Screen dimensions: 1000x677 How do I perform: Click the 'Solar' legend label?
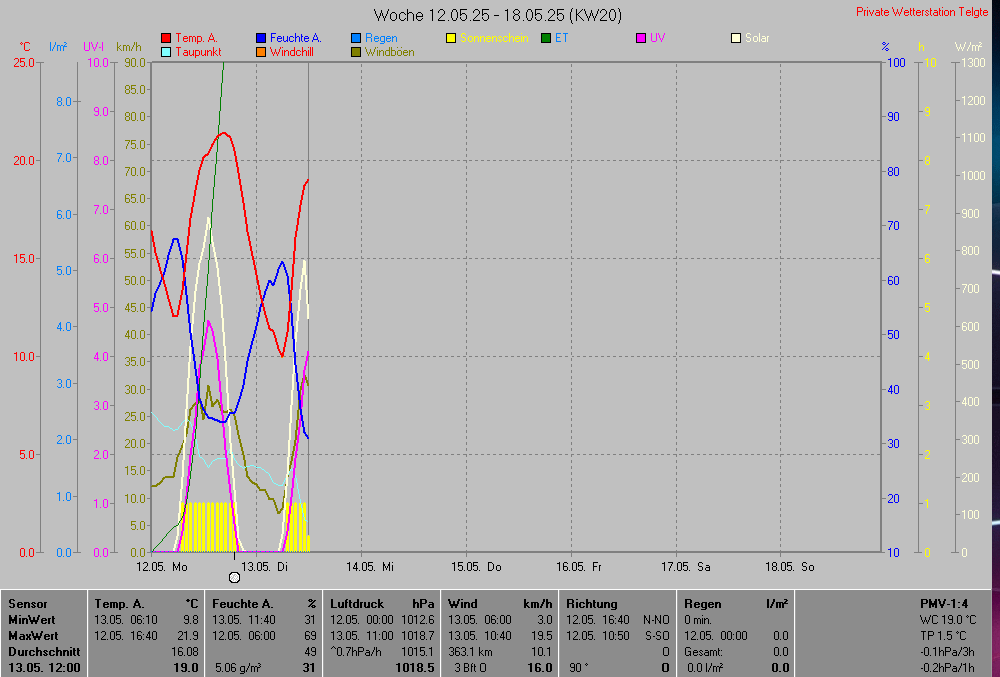[757, 38]
